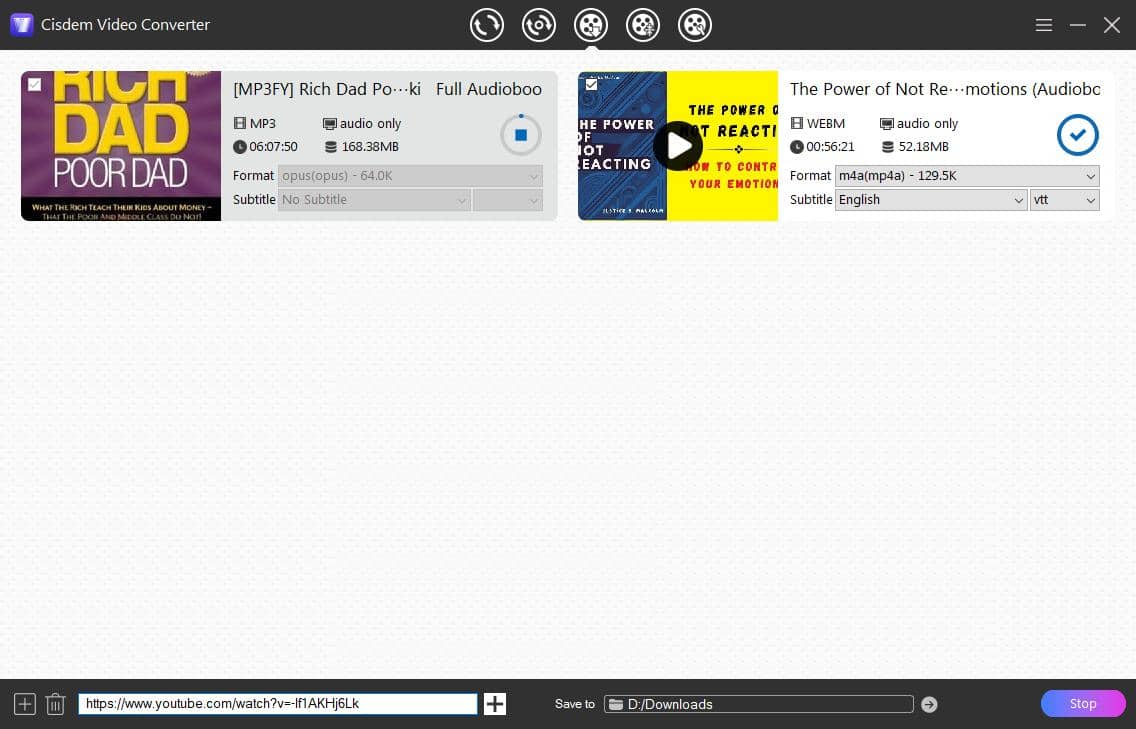This screenshot has height=729, width=1136.
Task: Play The Power of Not Reacting thumbnail
Action: pos(678,145)
